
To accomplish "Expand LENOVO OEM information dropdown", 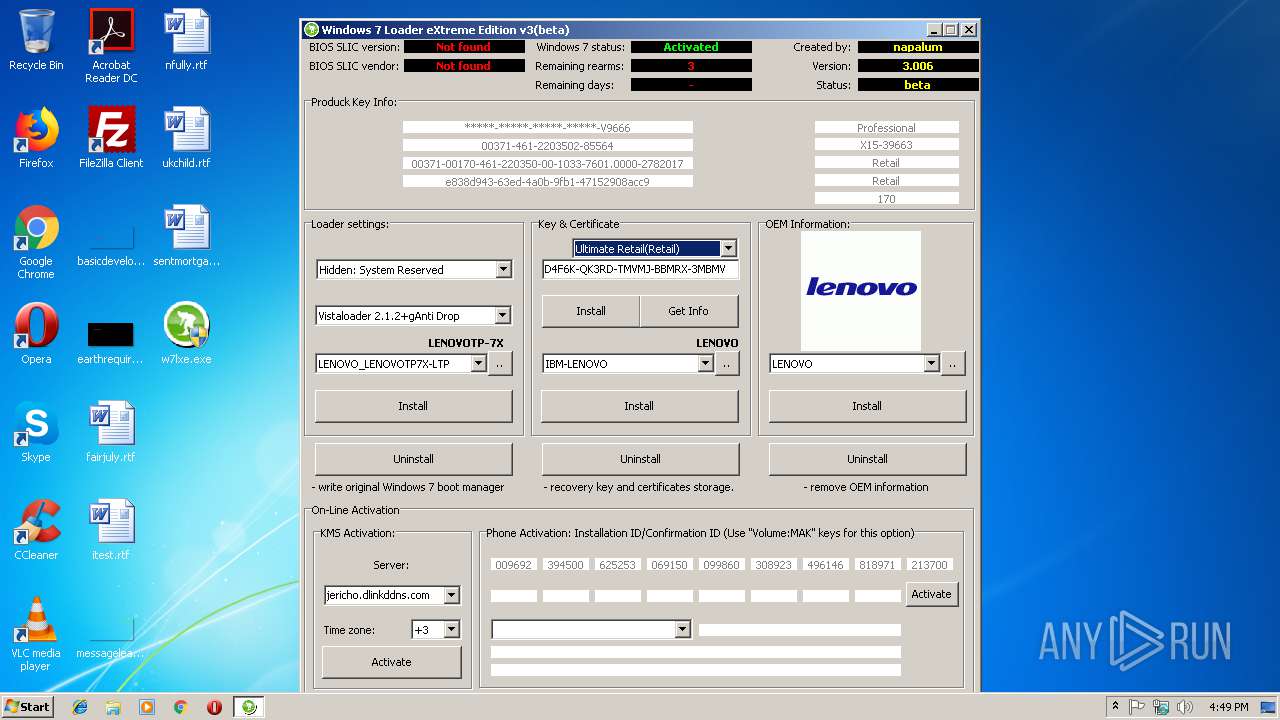I will [x=932, y=364].
